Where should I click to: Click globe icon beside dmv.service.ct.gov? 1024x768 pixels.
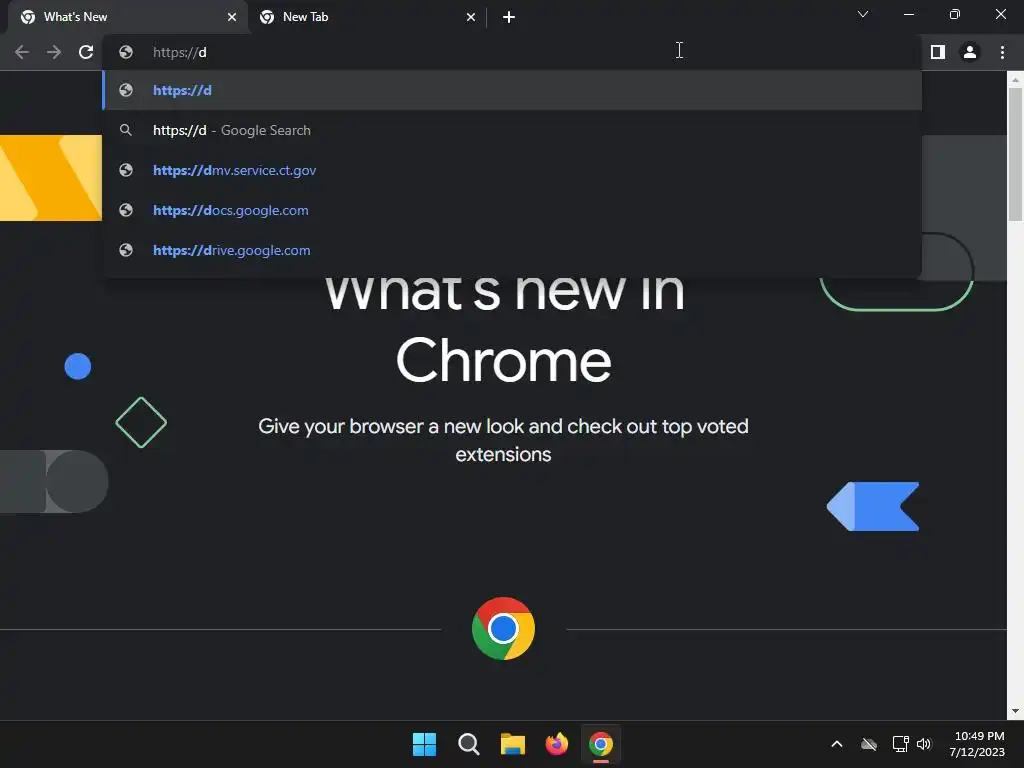[x=126, y=170]
